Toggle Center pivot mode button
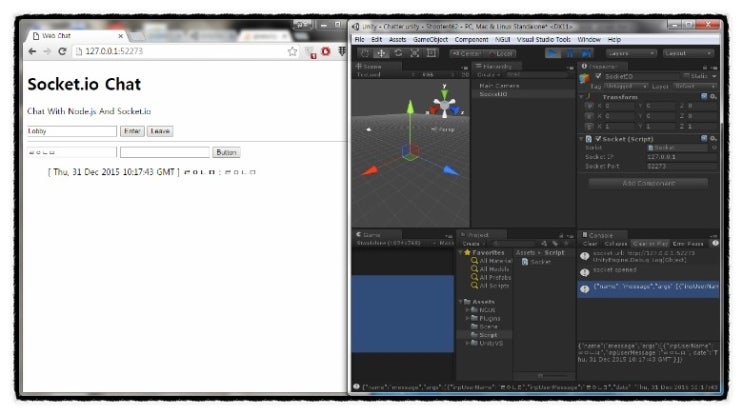 click(x=467, y=54)
